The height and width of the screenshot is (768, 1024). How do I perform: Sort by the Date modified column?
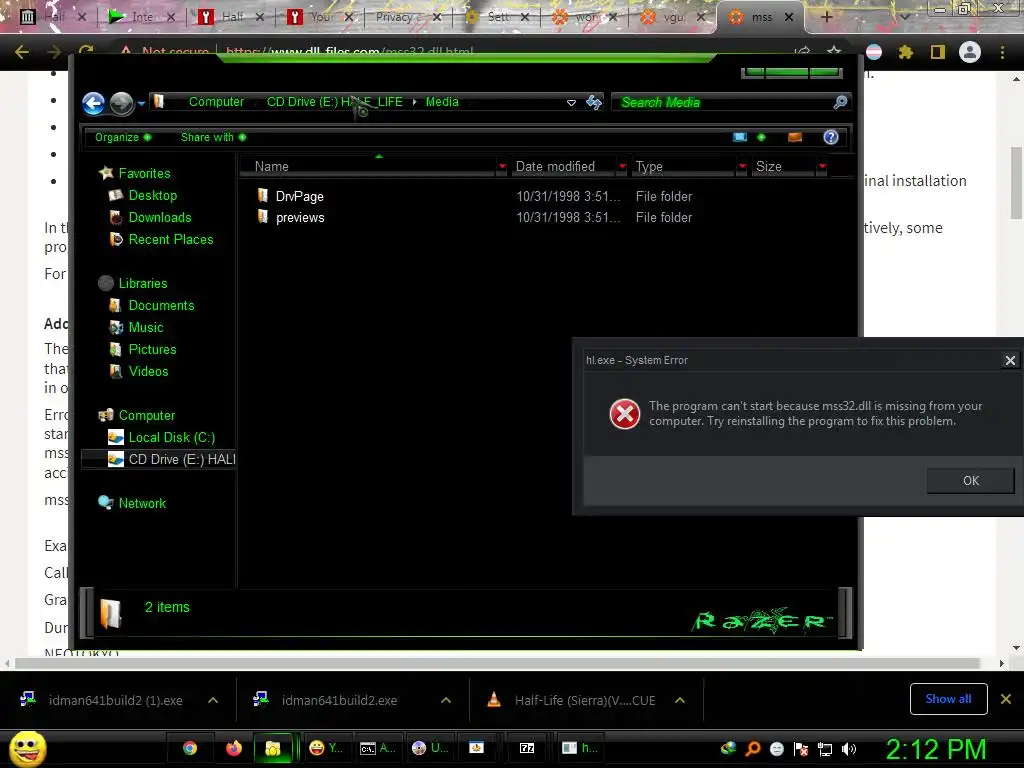point(563,167)
